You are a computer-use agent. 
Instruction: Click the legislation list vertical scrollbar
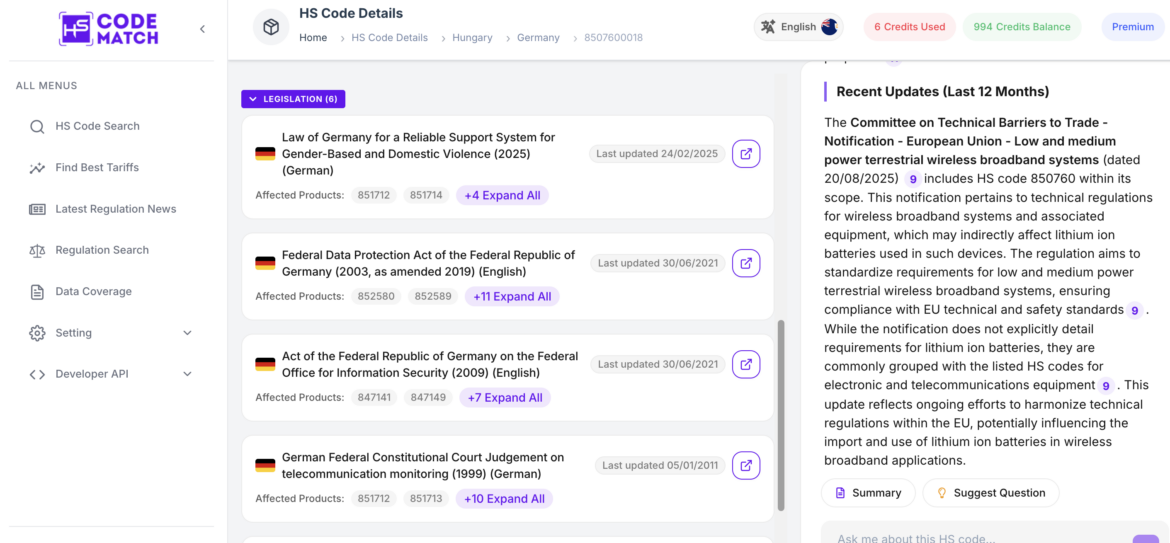tap(780, 415)
